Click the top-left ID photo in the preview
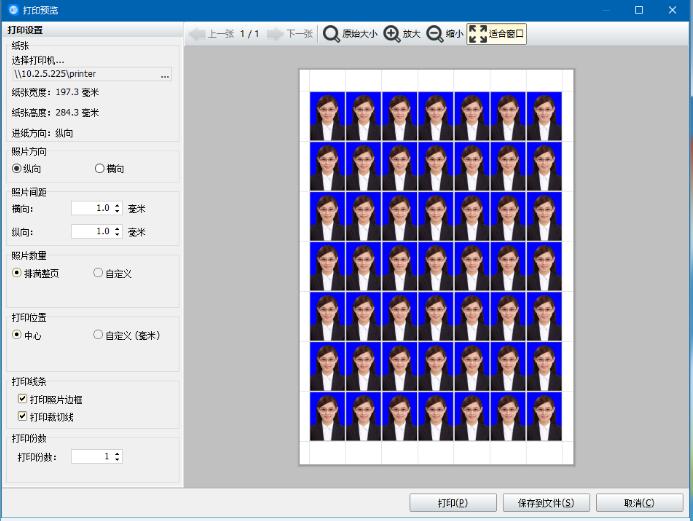This screenshot has width=693, height=521. [327, 116]
